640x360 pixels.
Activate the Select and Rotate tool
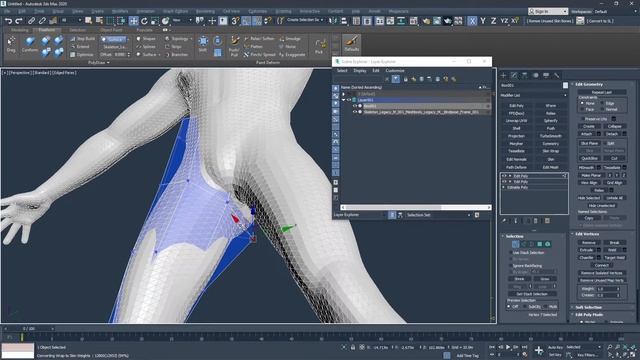pyautogui.click(x=144, y=21)
